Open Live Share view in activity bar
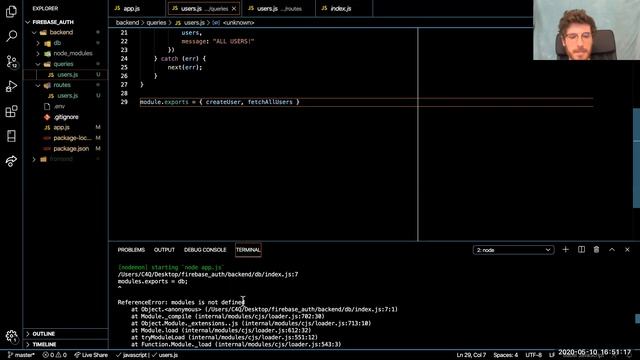The image size is (640, 360). click(x=11, y=161)
